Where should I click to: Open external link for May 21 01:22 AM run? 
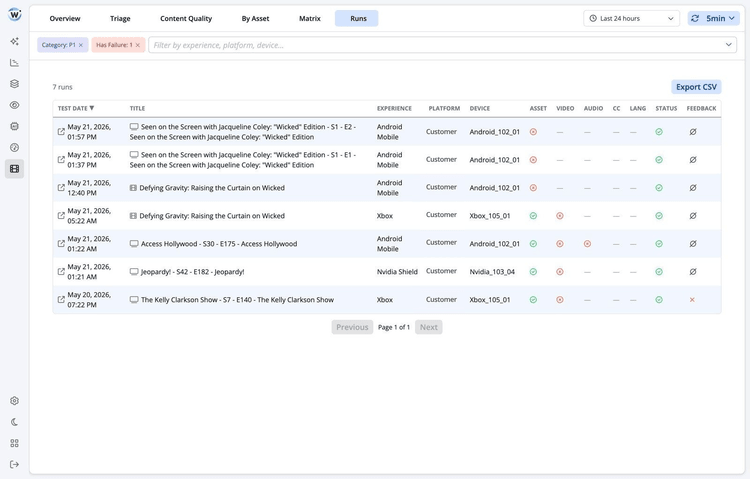click(x=61, y=244)
